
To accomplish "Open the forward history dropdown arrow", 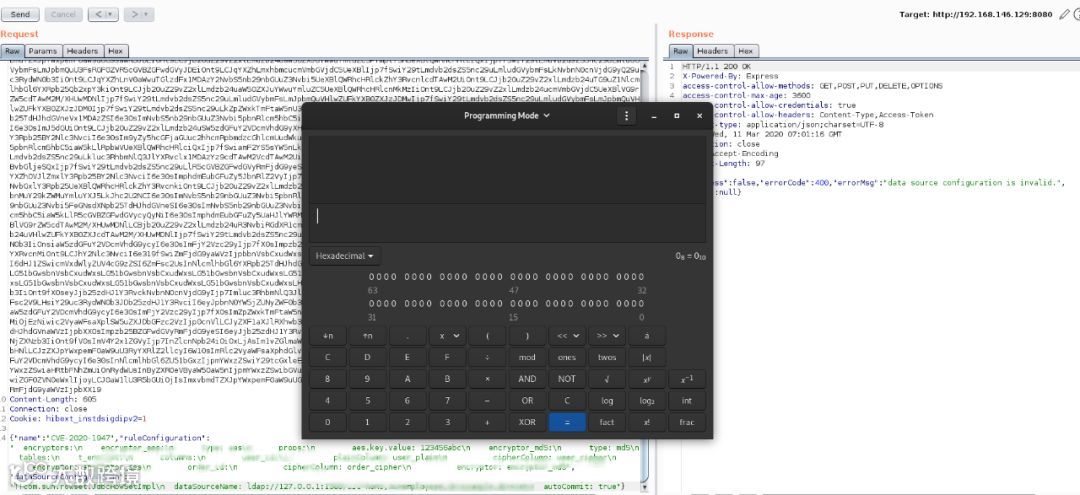I will click(x=147, y=14).
